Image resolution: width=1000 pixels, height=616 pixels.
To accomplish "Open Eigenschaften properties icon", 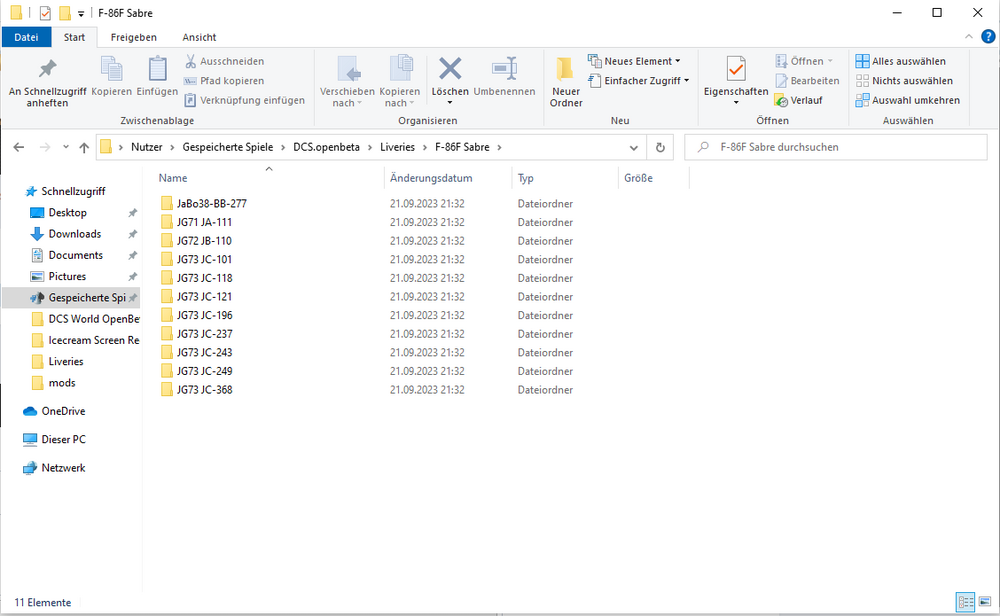I will [x=736, y=69].
